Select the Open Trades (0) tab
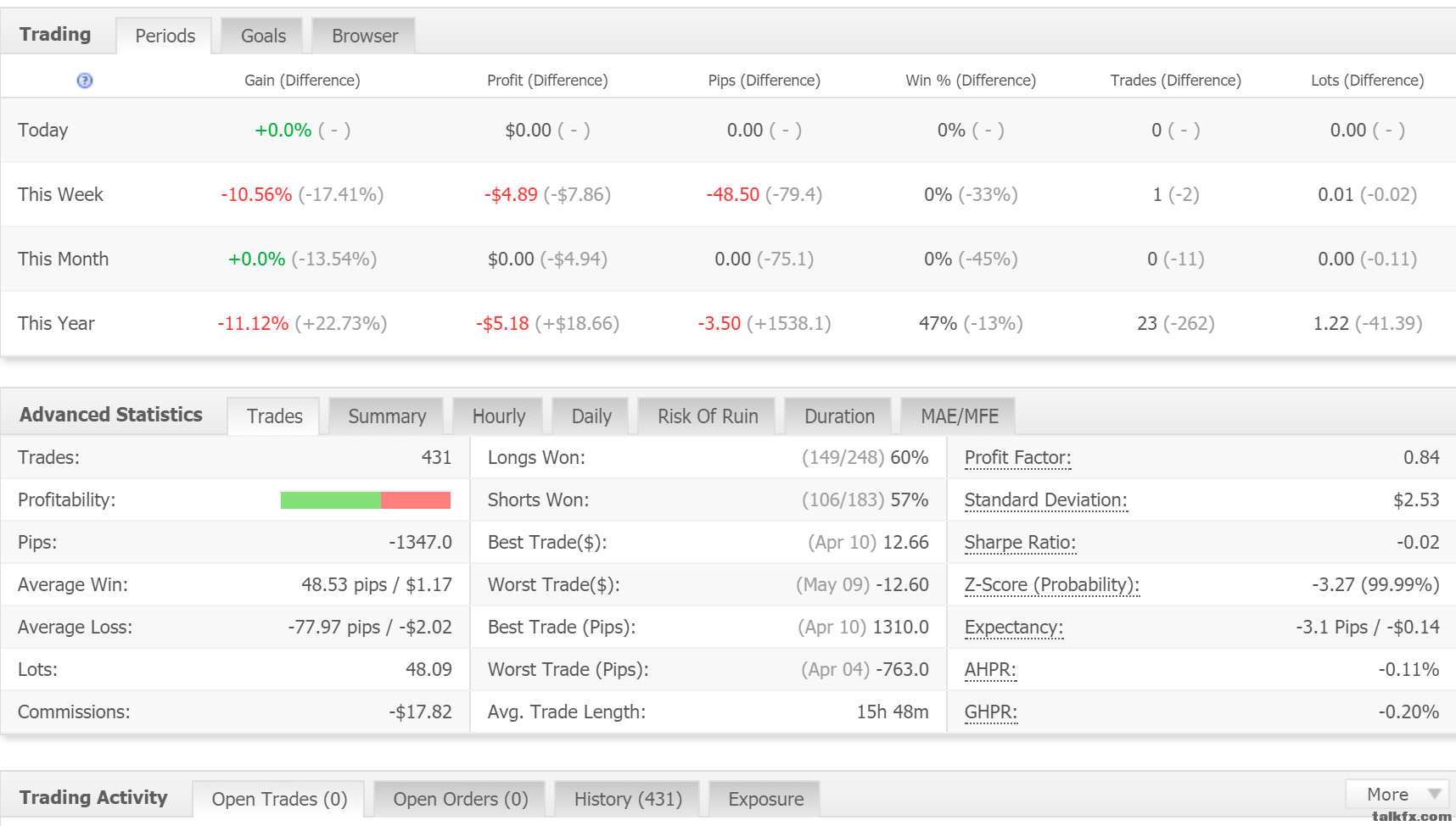1456x826 pixels. (x=279, y=799)
